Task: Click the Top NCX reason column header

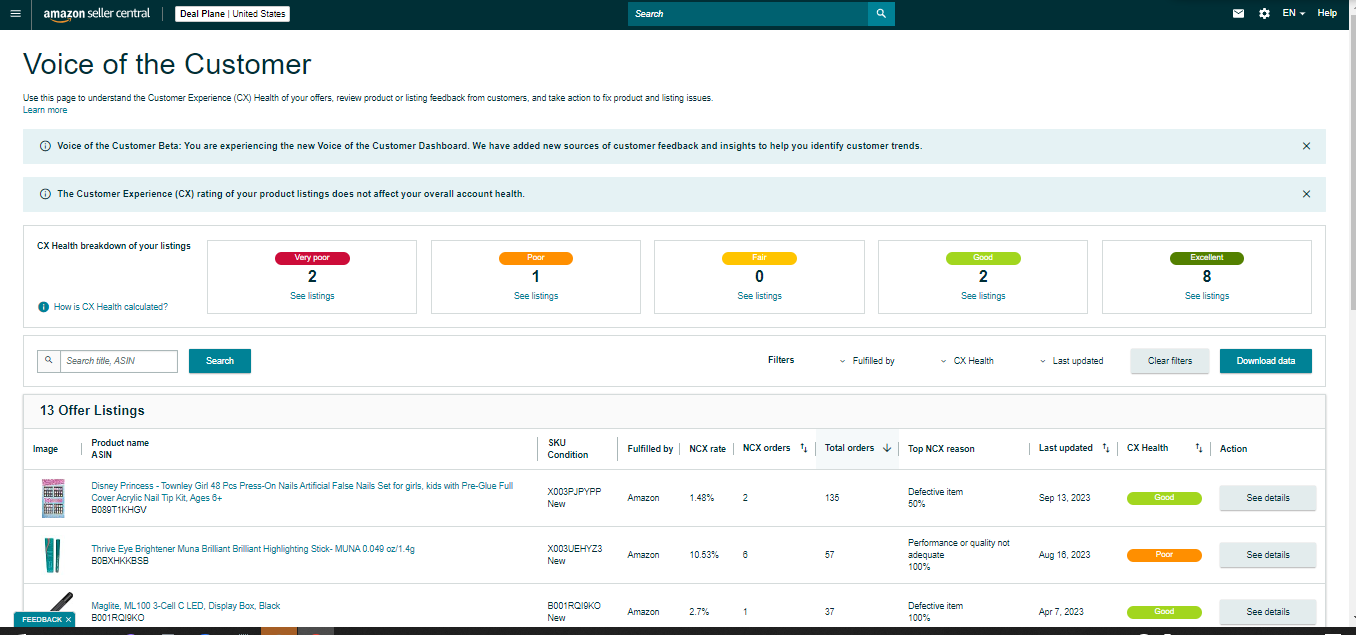Action: pos(941,449)
